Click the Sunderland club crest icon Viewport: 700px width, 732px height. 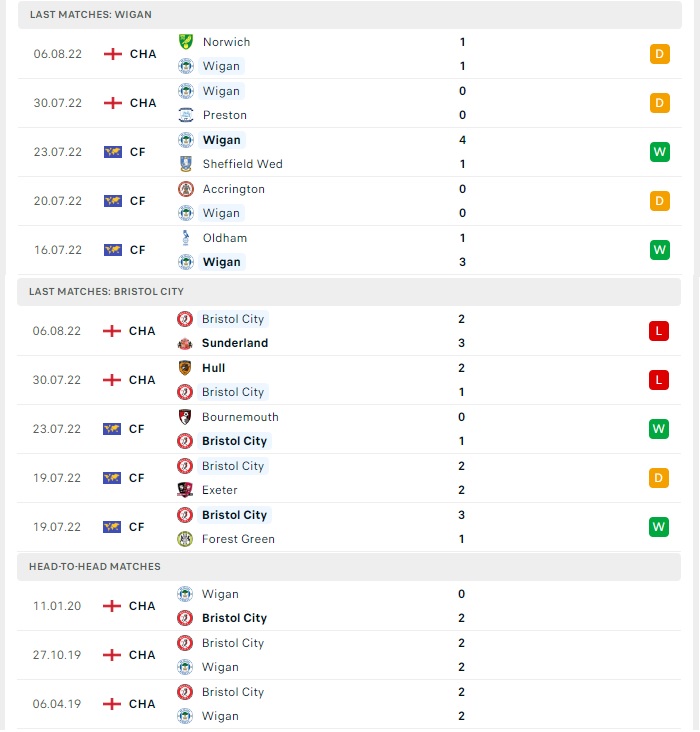[185, 344]
